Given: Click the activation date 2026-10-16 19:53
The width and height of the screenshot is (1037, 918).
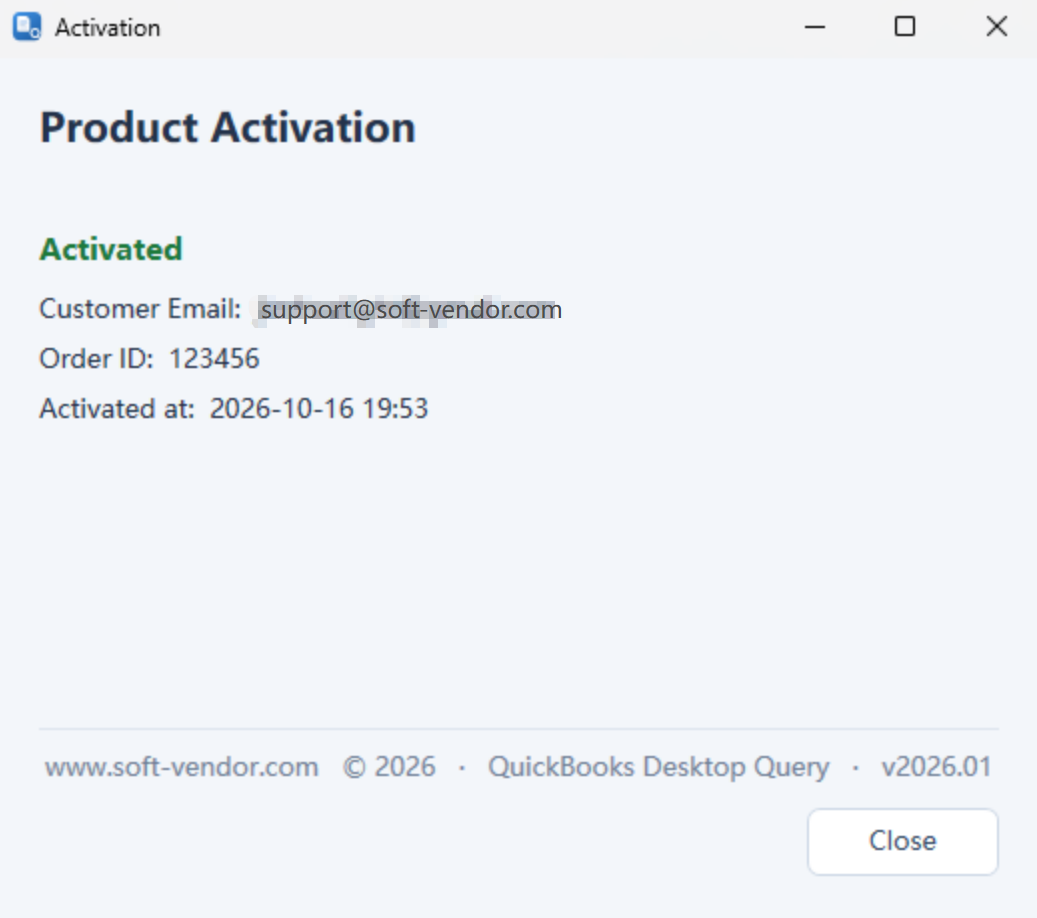Looking at the screenshot, I should pos(319,409).
